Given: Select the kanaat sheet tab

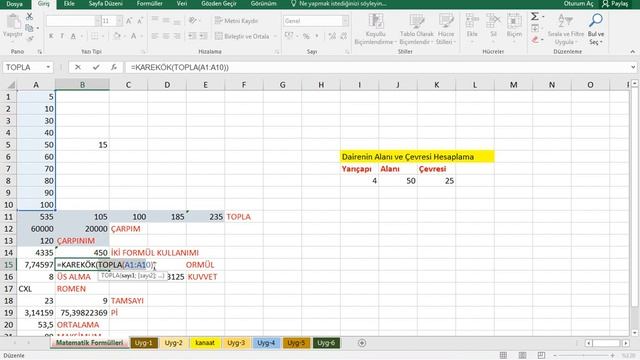Looking at the screenshot, I should 205,343.
